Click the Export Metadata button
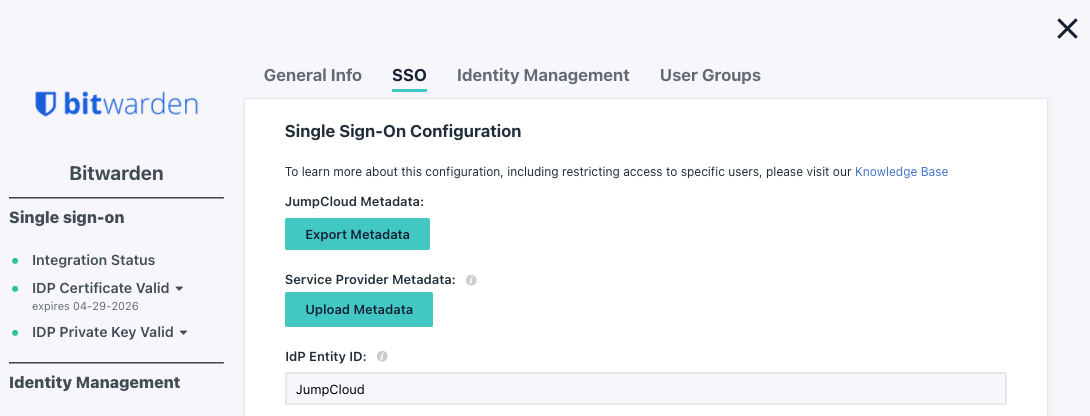Screen dimensions: 1090x416 coord(357,234)
